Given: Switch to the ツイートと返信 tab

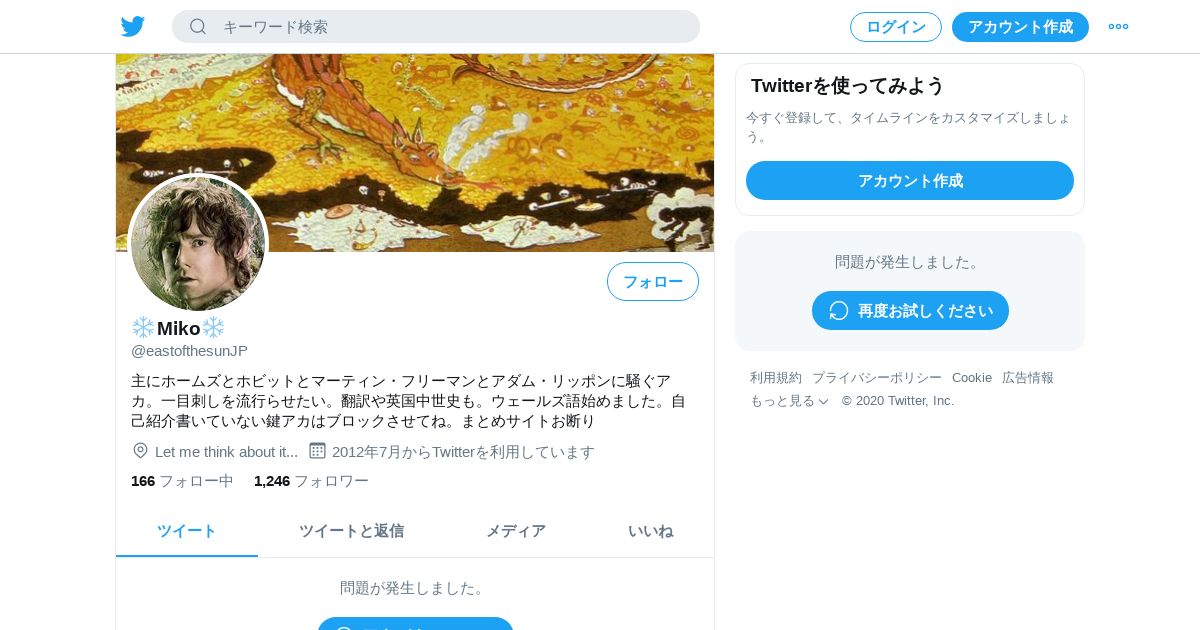Looking at the screenshot, I should [351, 531].
